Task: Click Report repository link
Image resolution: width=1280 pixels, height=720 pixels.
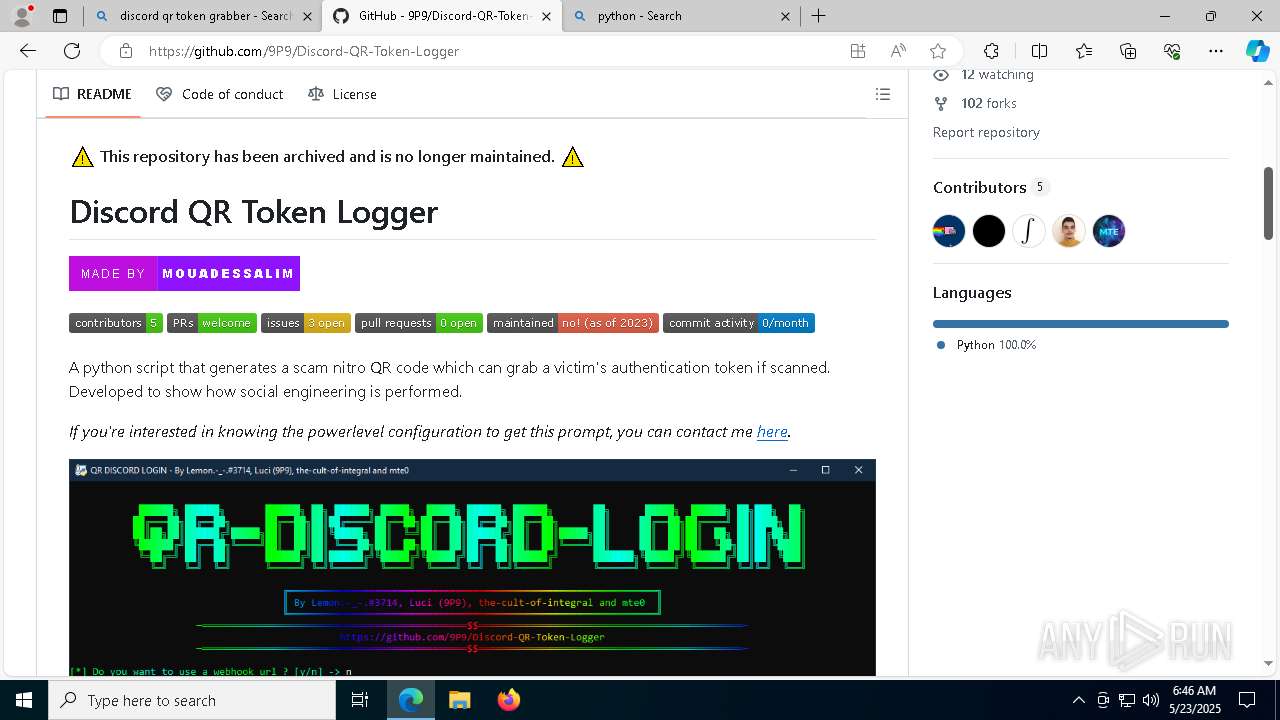Action: point(986,132)
